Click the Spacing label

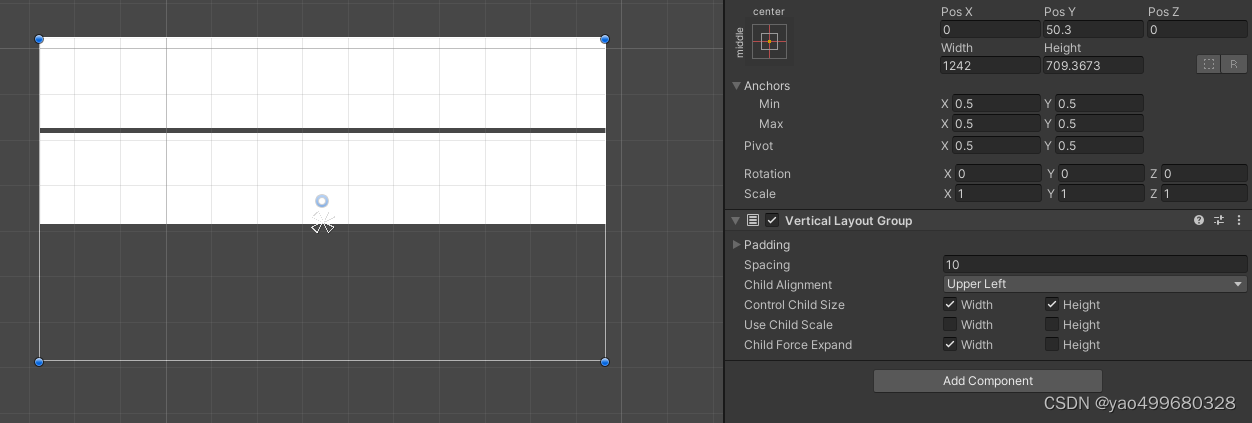767,265
